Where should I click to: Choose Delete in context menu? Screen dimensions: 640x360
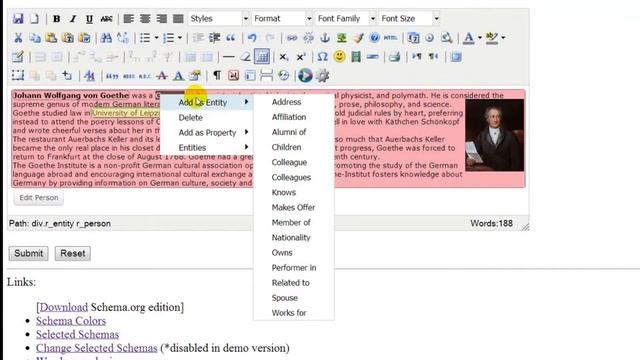pos(207,118)
